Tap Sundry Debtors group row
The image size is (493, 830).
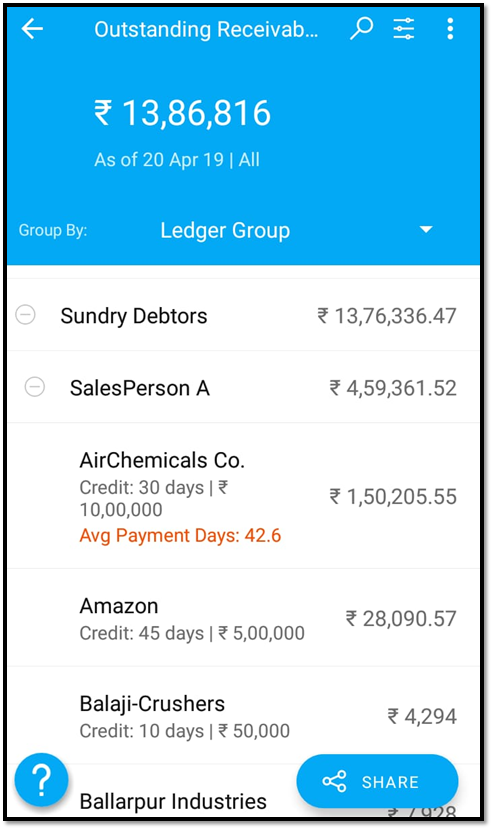click(244, 315)
